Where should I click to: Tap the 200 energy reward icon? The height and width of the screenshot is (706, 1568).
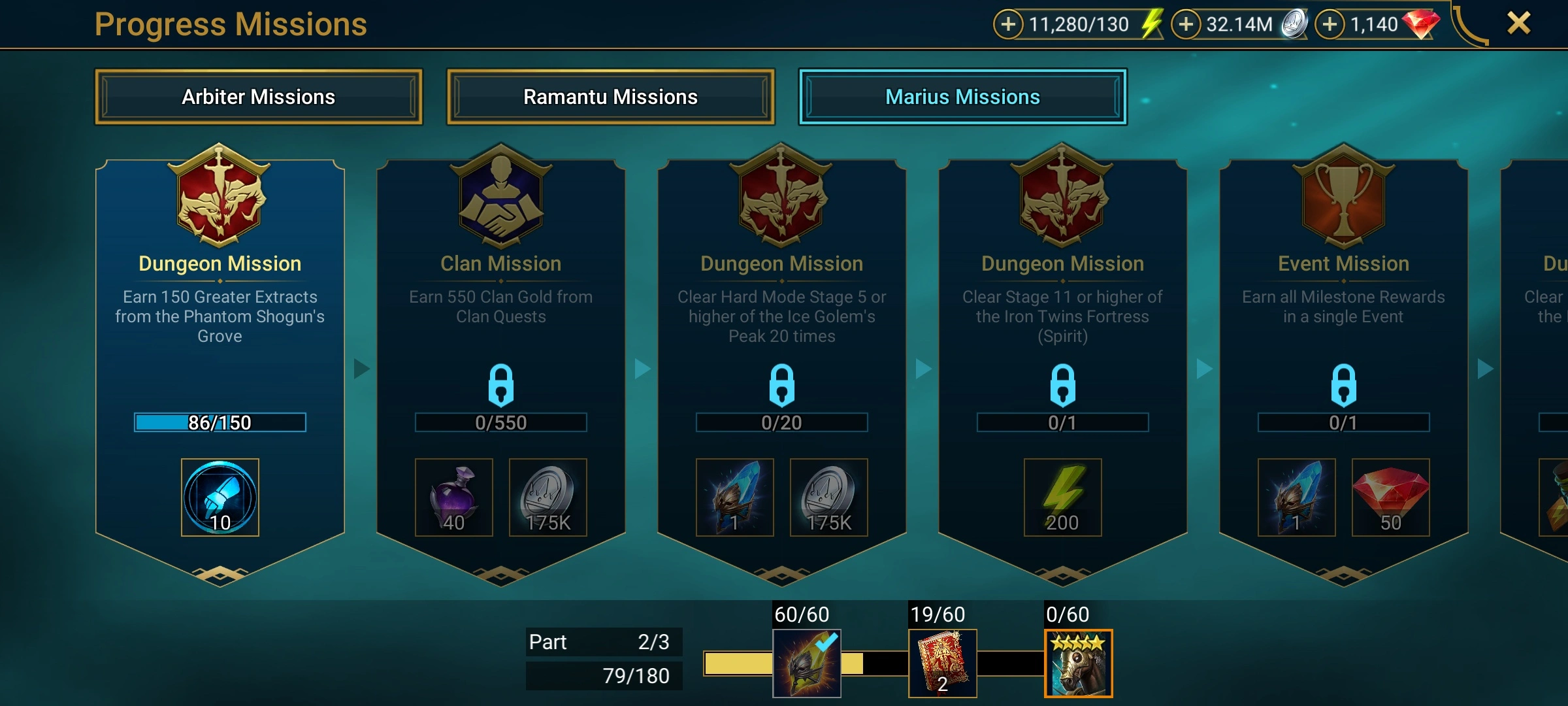point(1062,497)
